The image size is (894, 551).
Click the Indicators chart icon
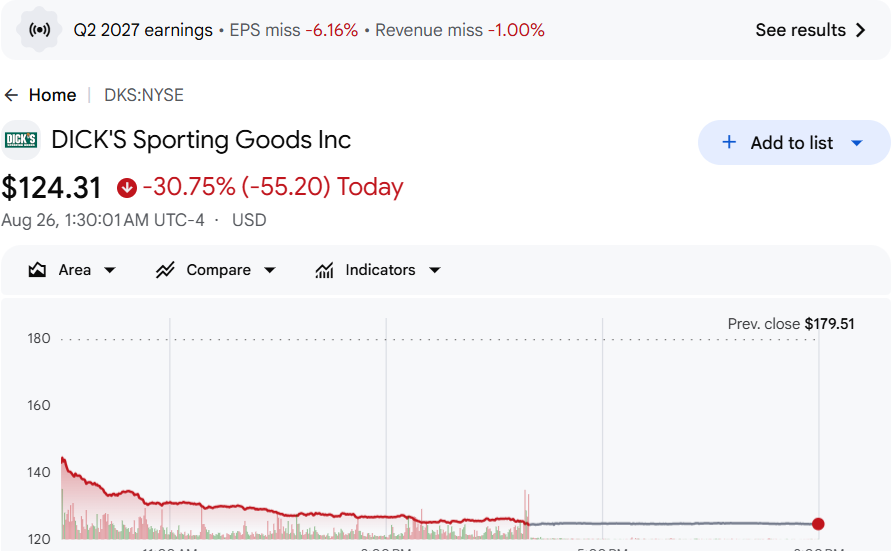tap(324, 270)
